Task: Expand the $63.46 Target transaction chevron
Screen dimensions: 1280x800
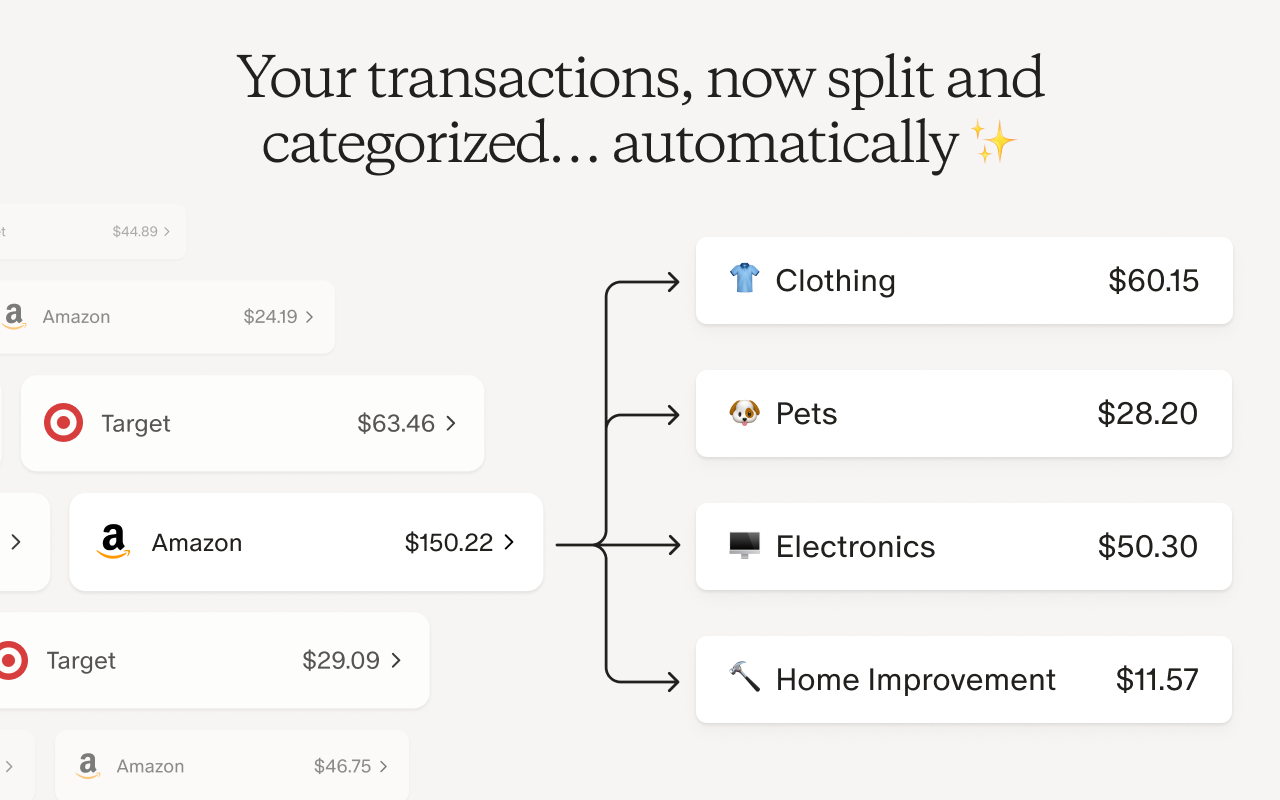Action: (x=451, y=423)
